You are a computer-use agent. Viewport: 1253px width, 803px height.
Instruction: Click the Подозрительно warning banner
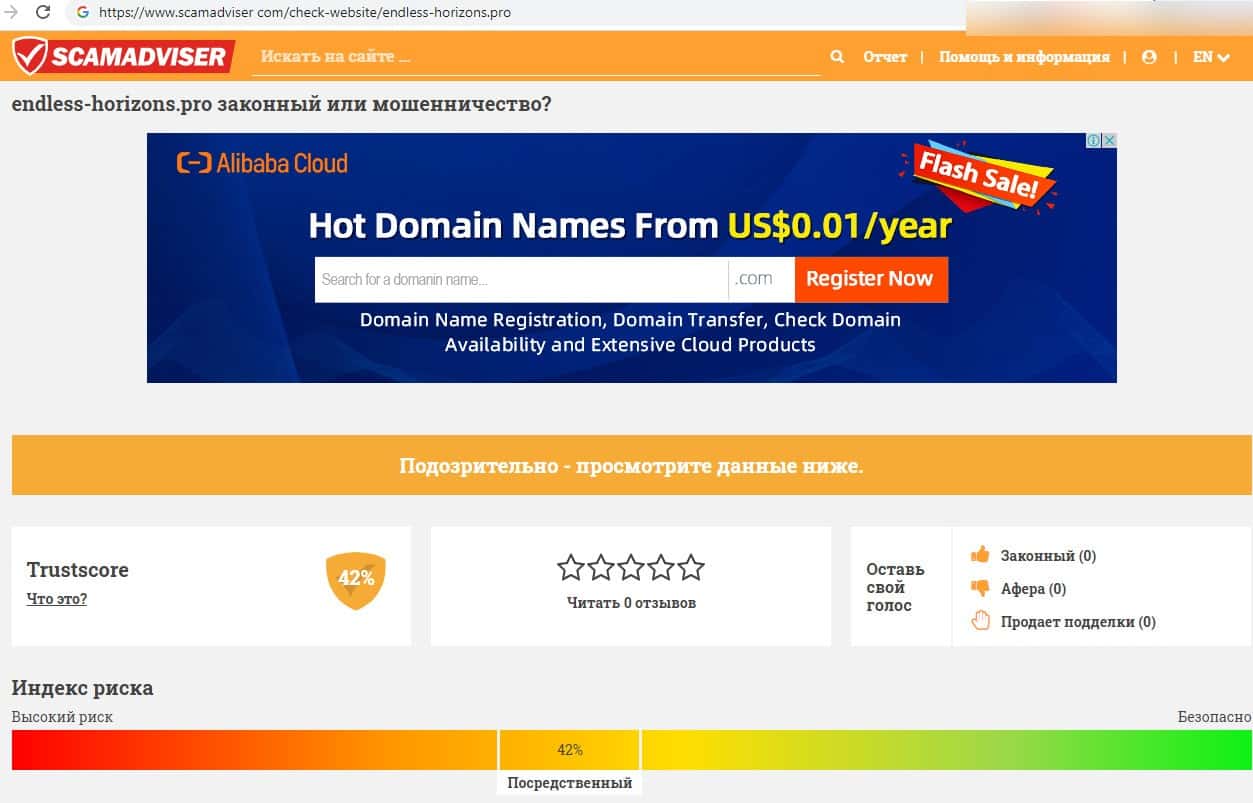[x=631, y=465]
